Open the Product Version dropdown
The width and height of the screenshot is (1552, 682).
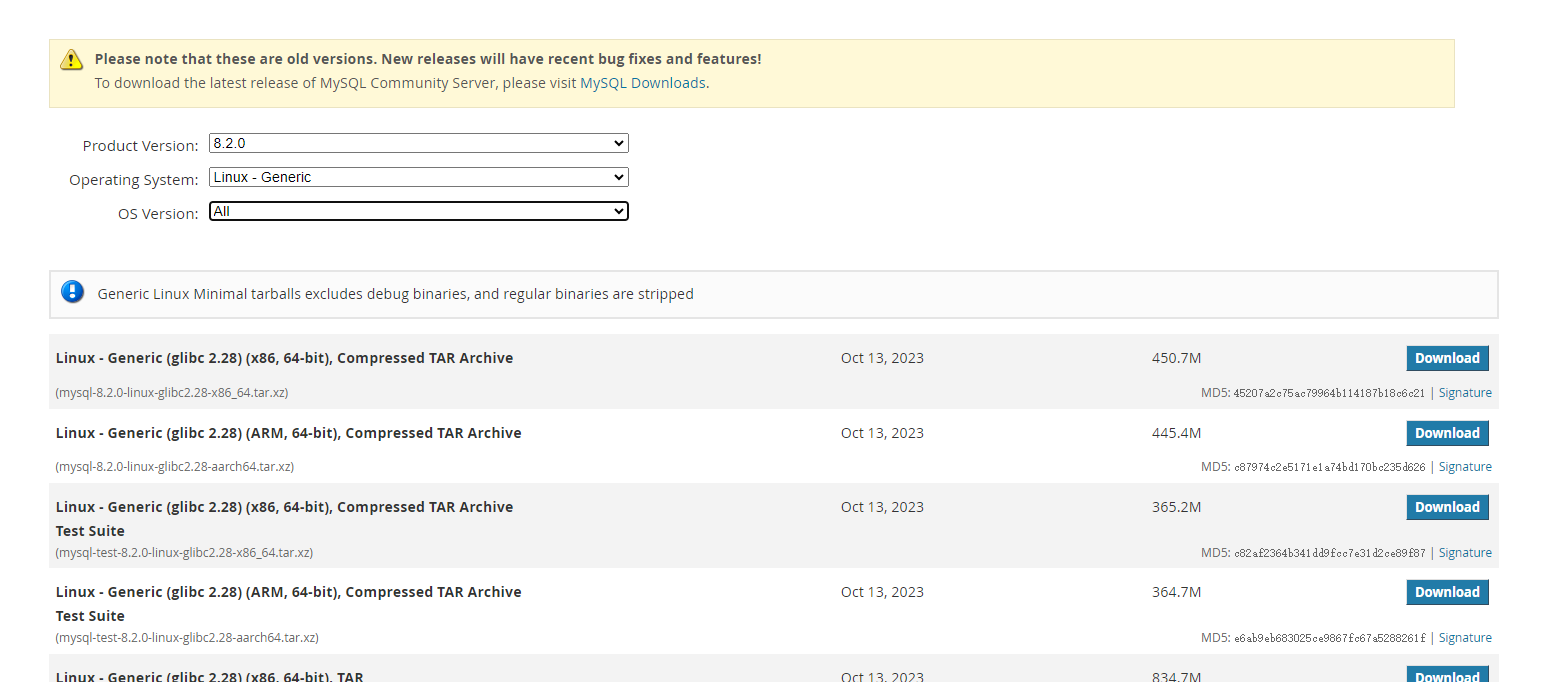[x=418, y=144]
